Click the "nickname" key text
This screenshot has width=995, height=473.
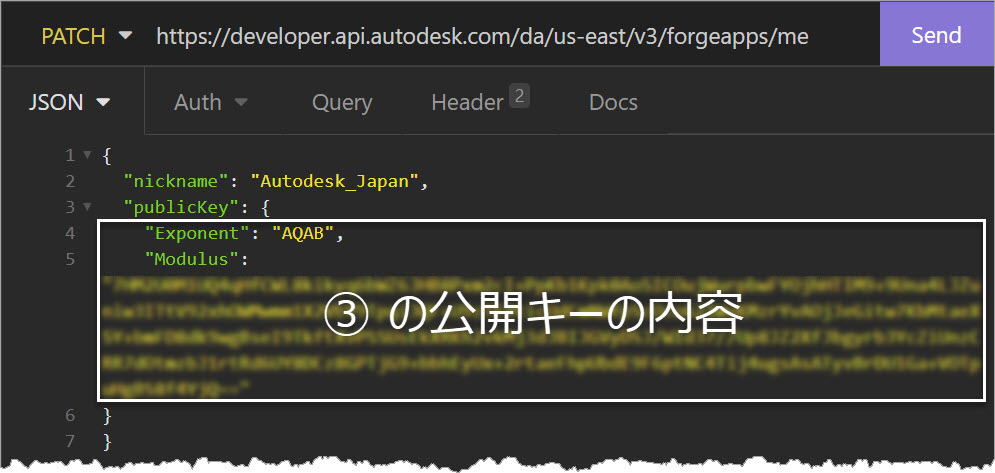[x=176, y=182]
